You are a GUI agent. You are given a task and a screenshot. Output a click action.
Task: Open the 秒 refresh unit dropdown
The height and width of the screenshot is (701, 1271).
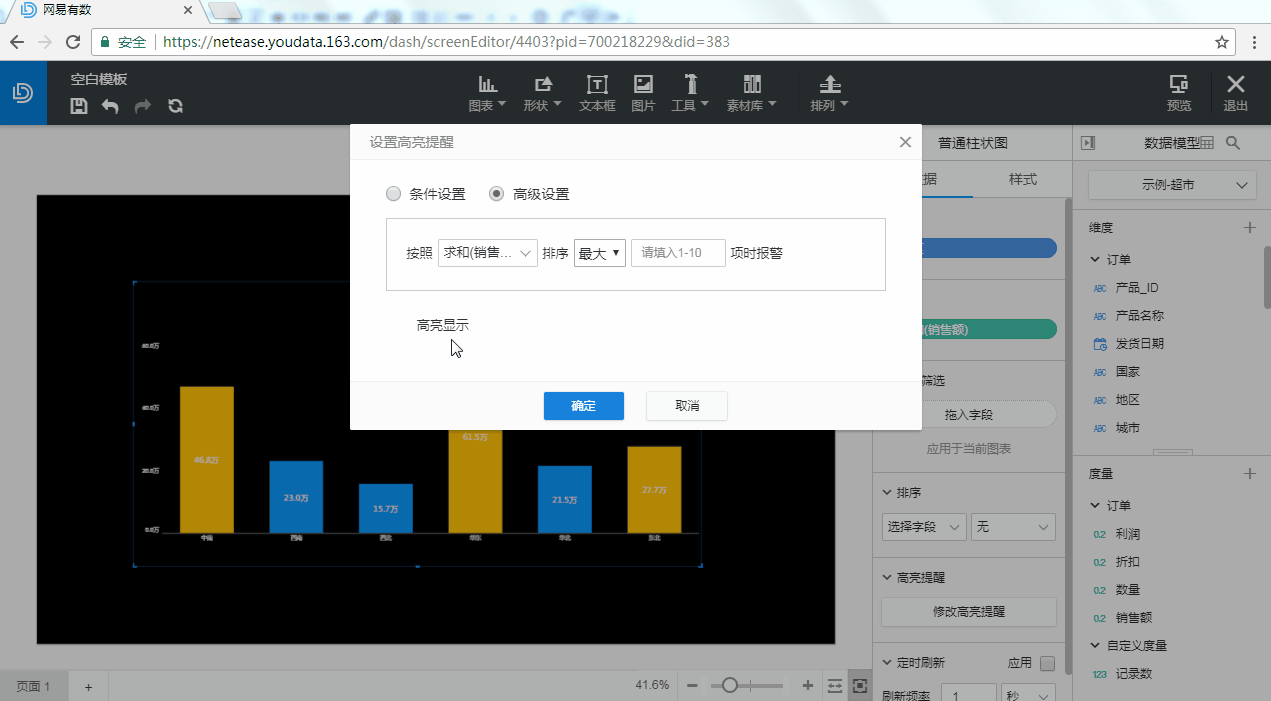click(1028, 696)
